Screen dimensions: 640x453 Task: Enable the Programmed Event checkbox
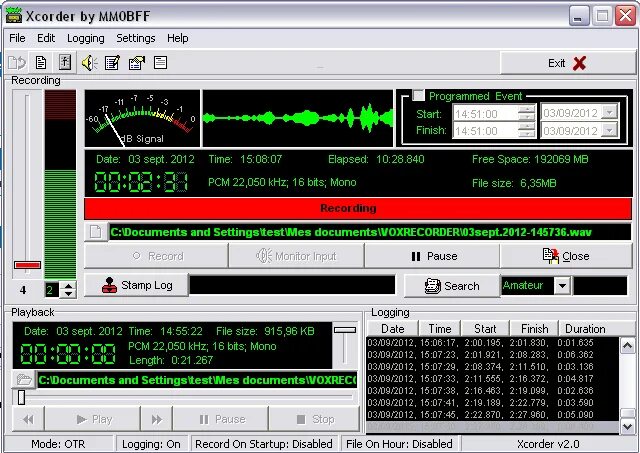point(418,95)
